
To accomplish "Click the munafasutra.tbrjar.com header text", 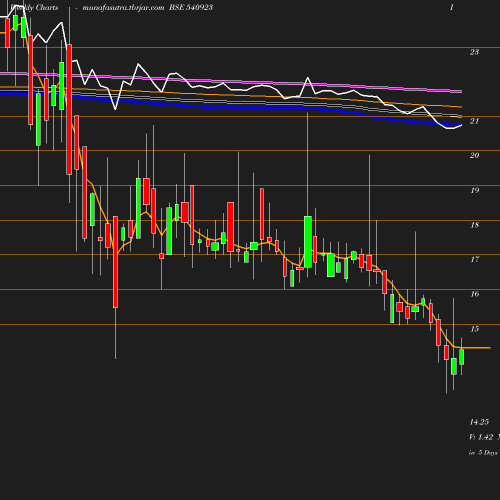I will pyautogui.click(x=123, y=7).
